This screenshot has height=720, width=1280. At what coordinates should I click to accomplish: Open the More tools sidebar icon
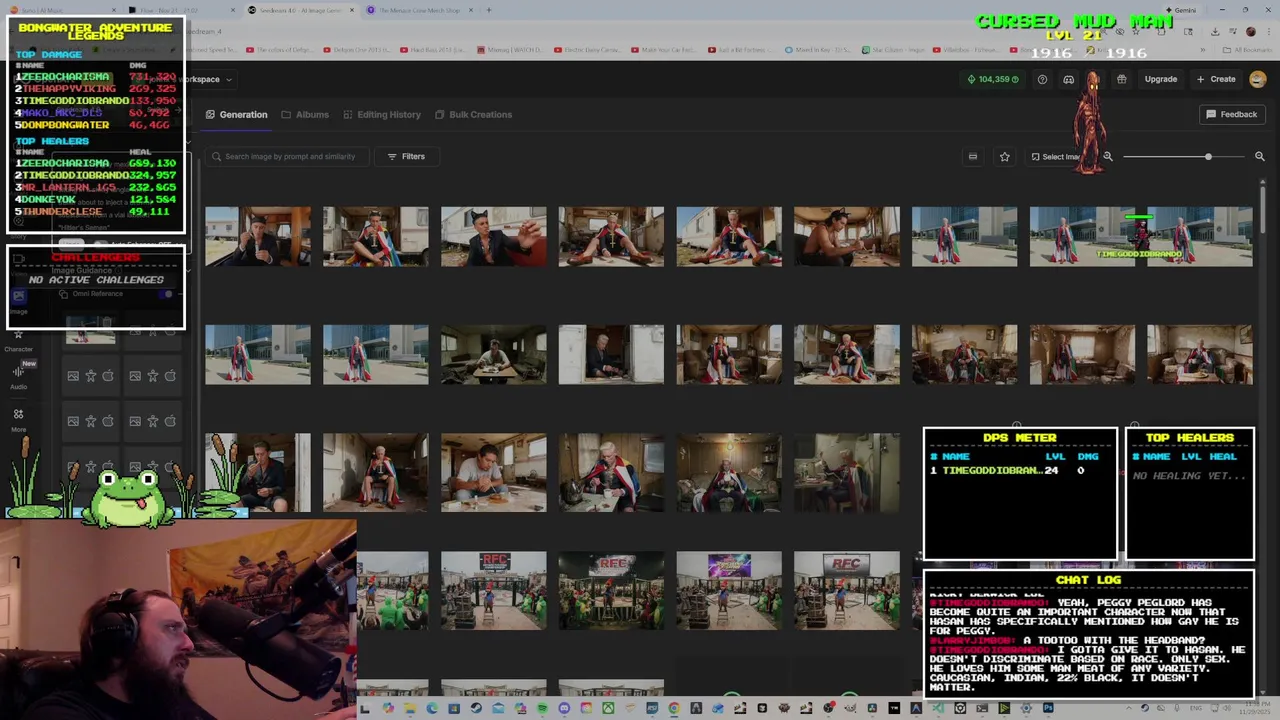point(18,419)
